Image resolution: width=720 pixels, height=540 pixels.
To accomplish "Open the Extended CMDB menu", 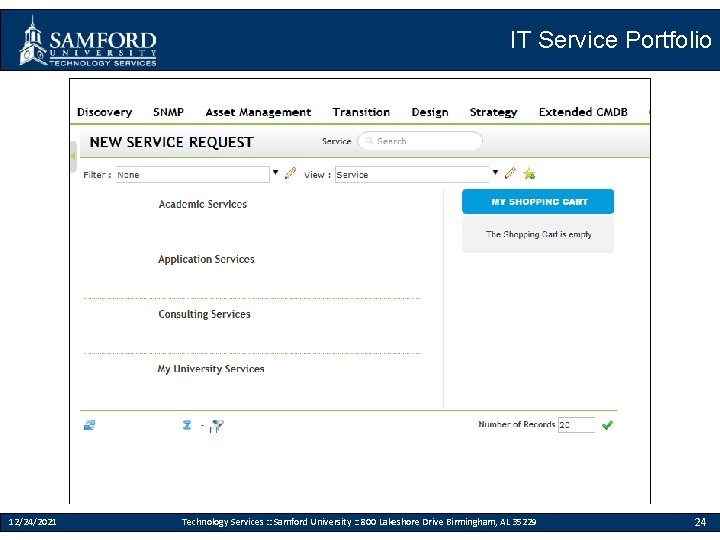I will click(x=583, y=112).
